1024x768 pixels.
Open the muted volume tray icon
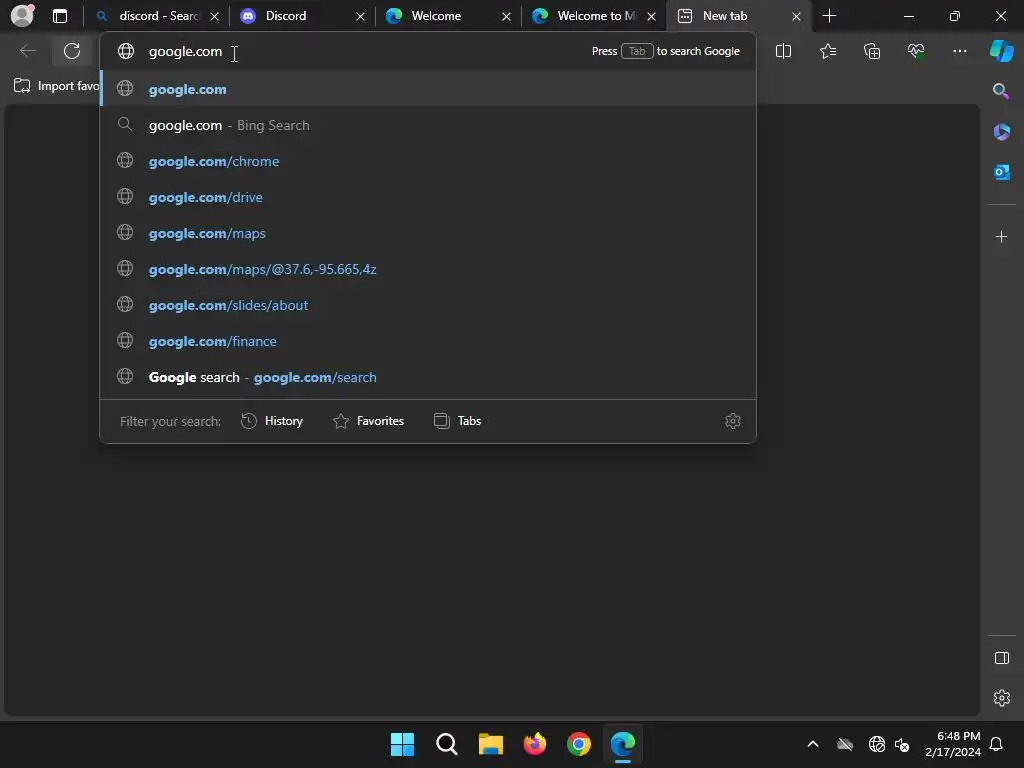coord(903,744)
